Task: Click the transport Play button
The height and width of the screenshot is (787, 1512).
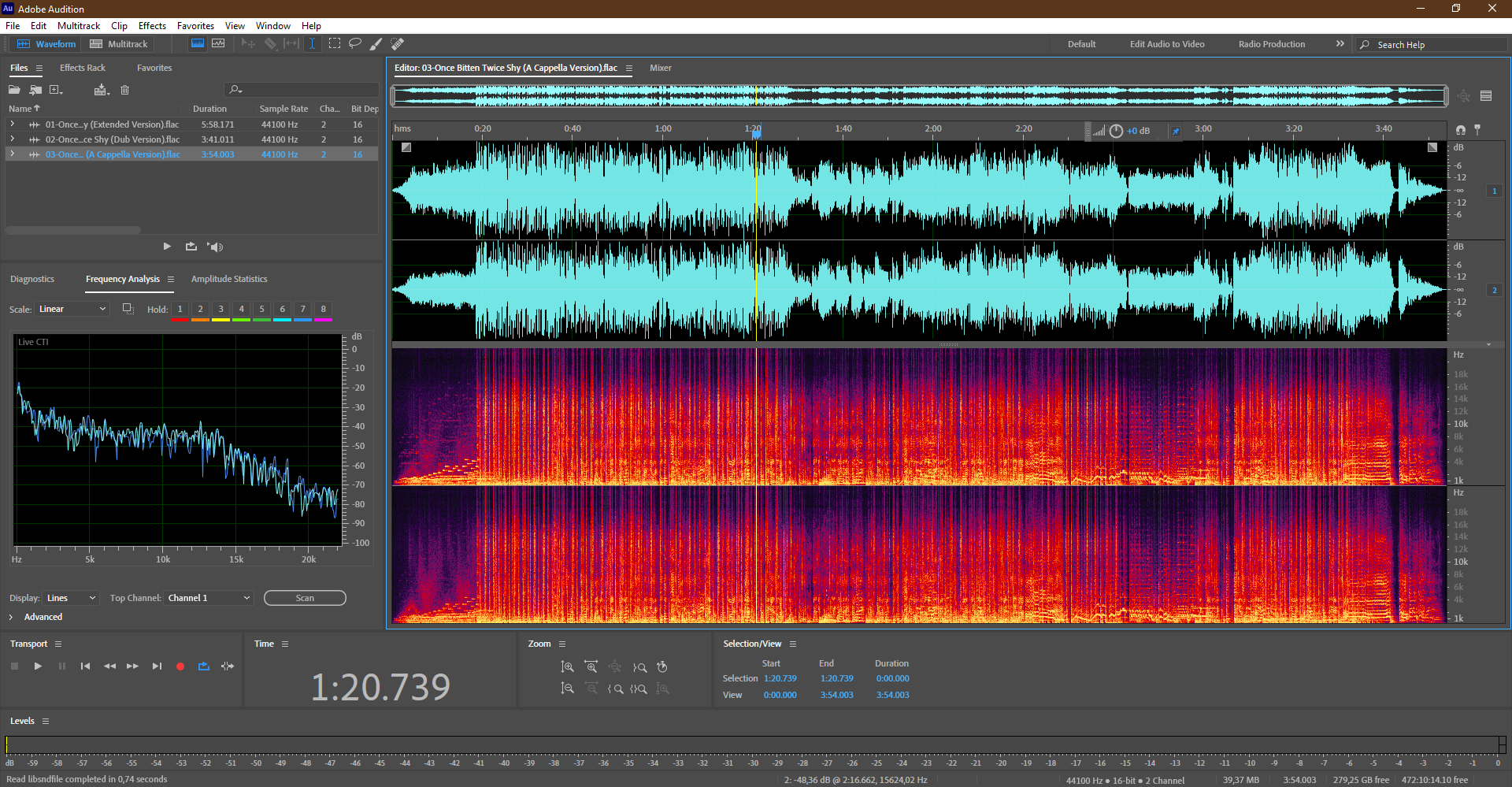Action: pos(38,666)
